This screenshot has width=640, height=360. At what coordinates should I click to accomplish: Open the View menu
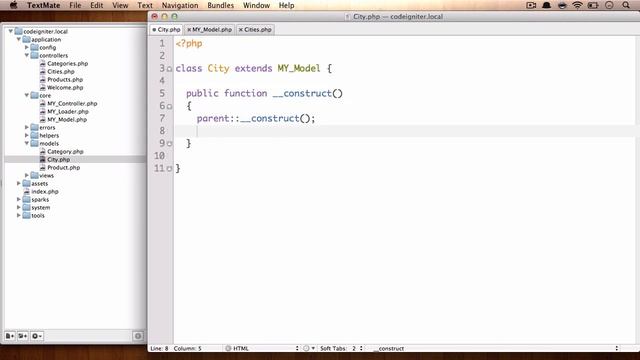point(120,5)
